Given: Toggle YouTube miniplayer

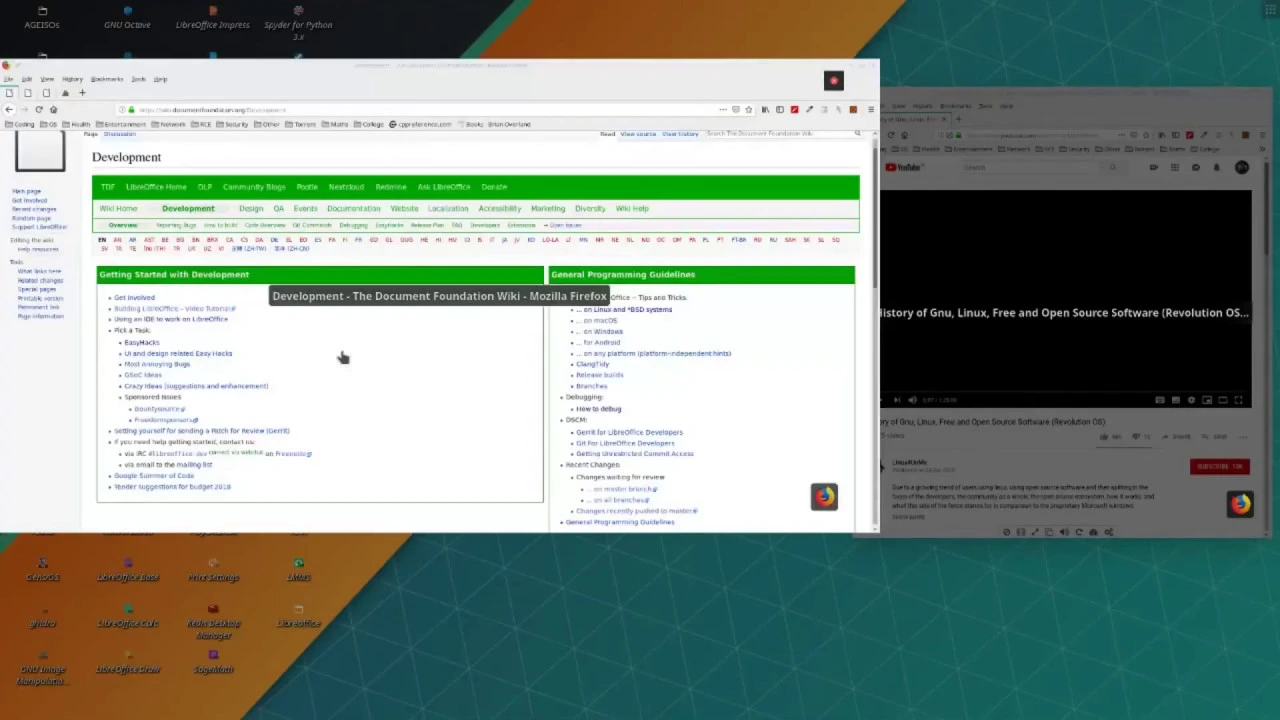Looking at the screenshot, I should [x=1207, y=400].
